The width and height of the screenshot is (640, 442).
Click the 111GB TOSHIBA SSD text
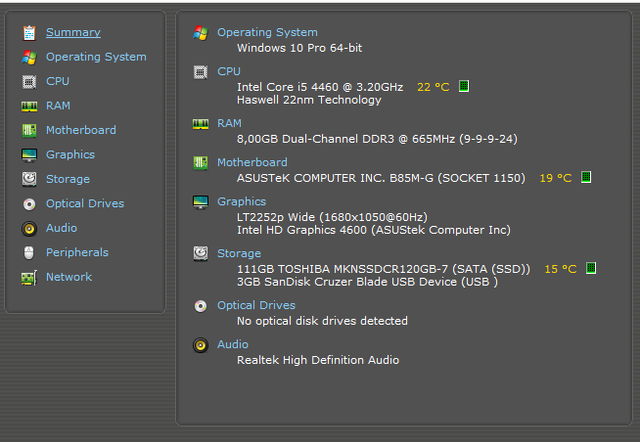[x=384, y=269]
